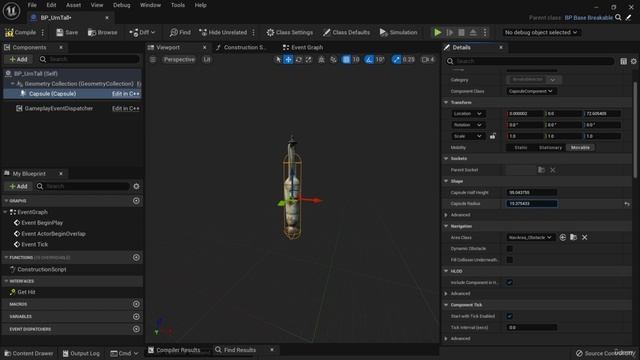
Task: Open My Blueprint settings gear
Action: click(136, 186)
